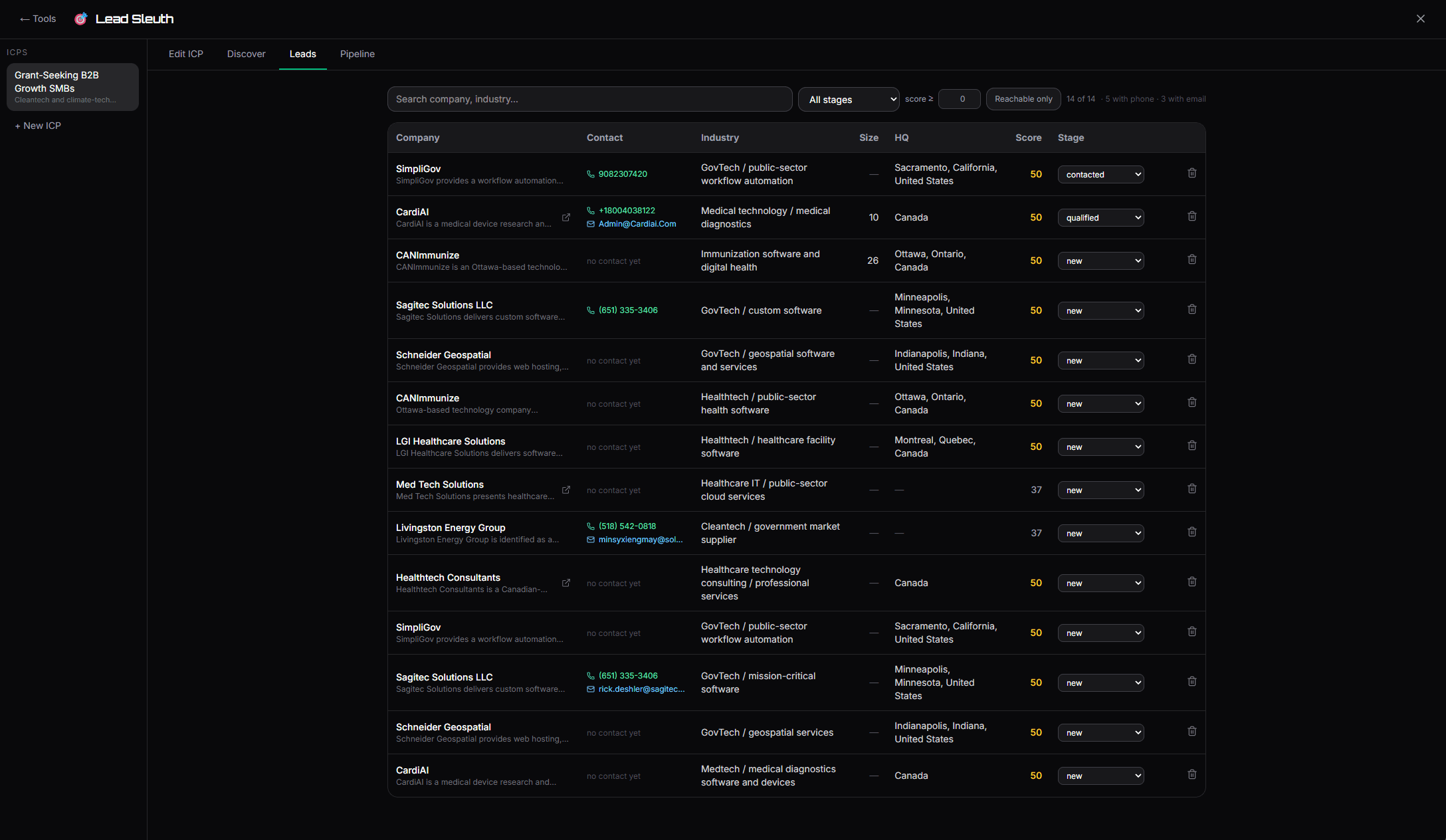Open stage dropdown for Schneider 'geospatial services' row
The image size is (1446, 840).
tap(1101, 732)
